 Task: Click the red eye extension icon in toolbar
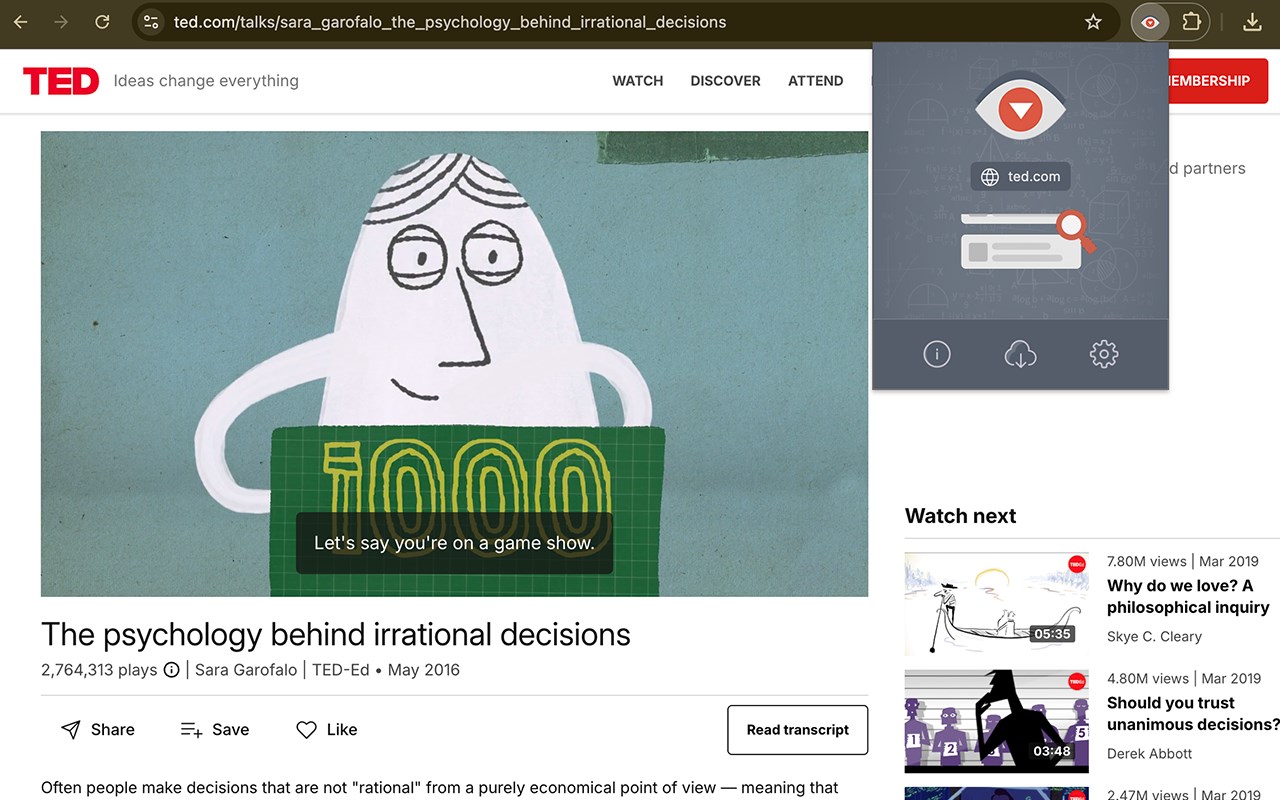tap(1150, 22)
